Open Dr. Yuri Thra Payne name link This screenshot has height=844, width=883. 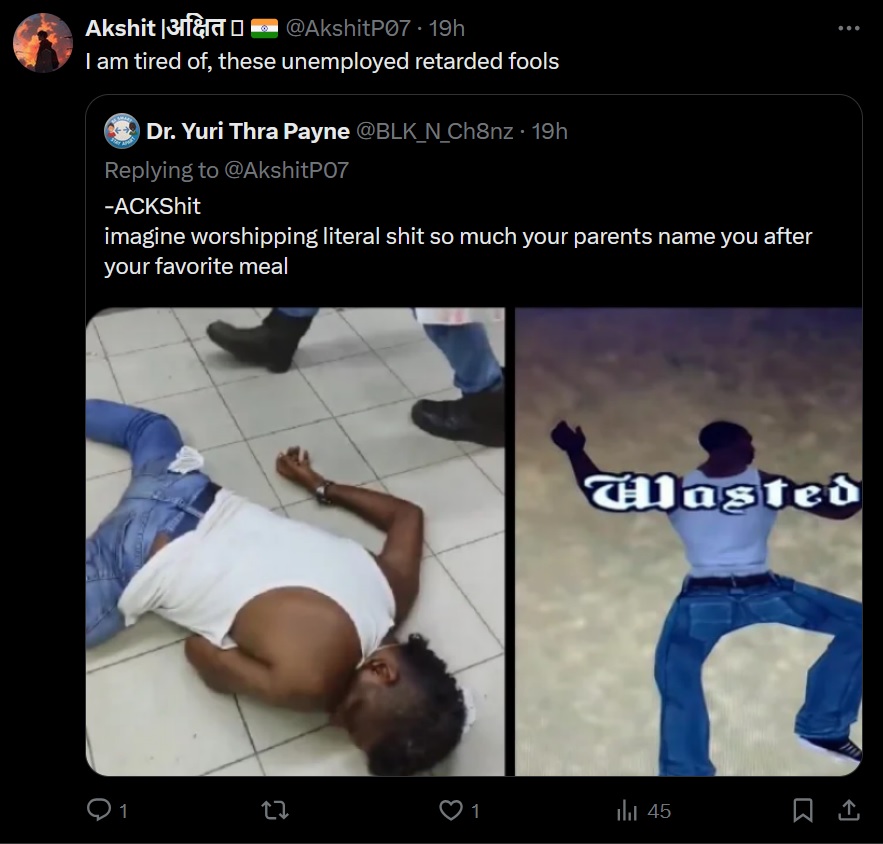(248, 131)
